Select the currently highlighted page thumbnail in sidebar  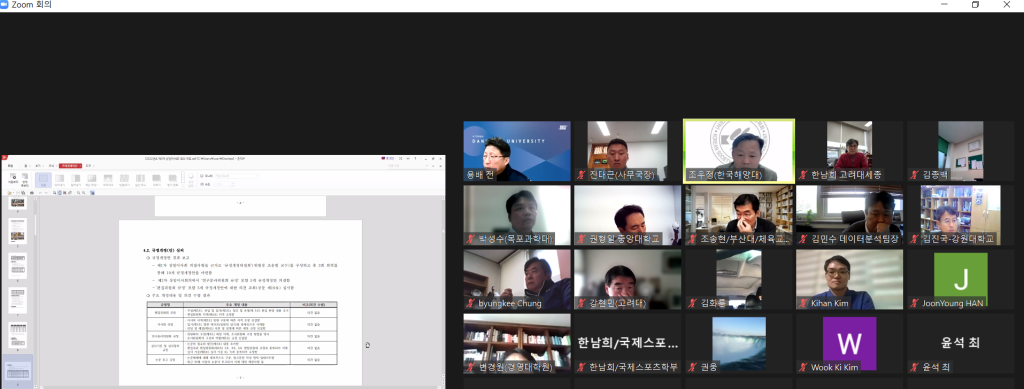[x=18, y=371]
